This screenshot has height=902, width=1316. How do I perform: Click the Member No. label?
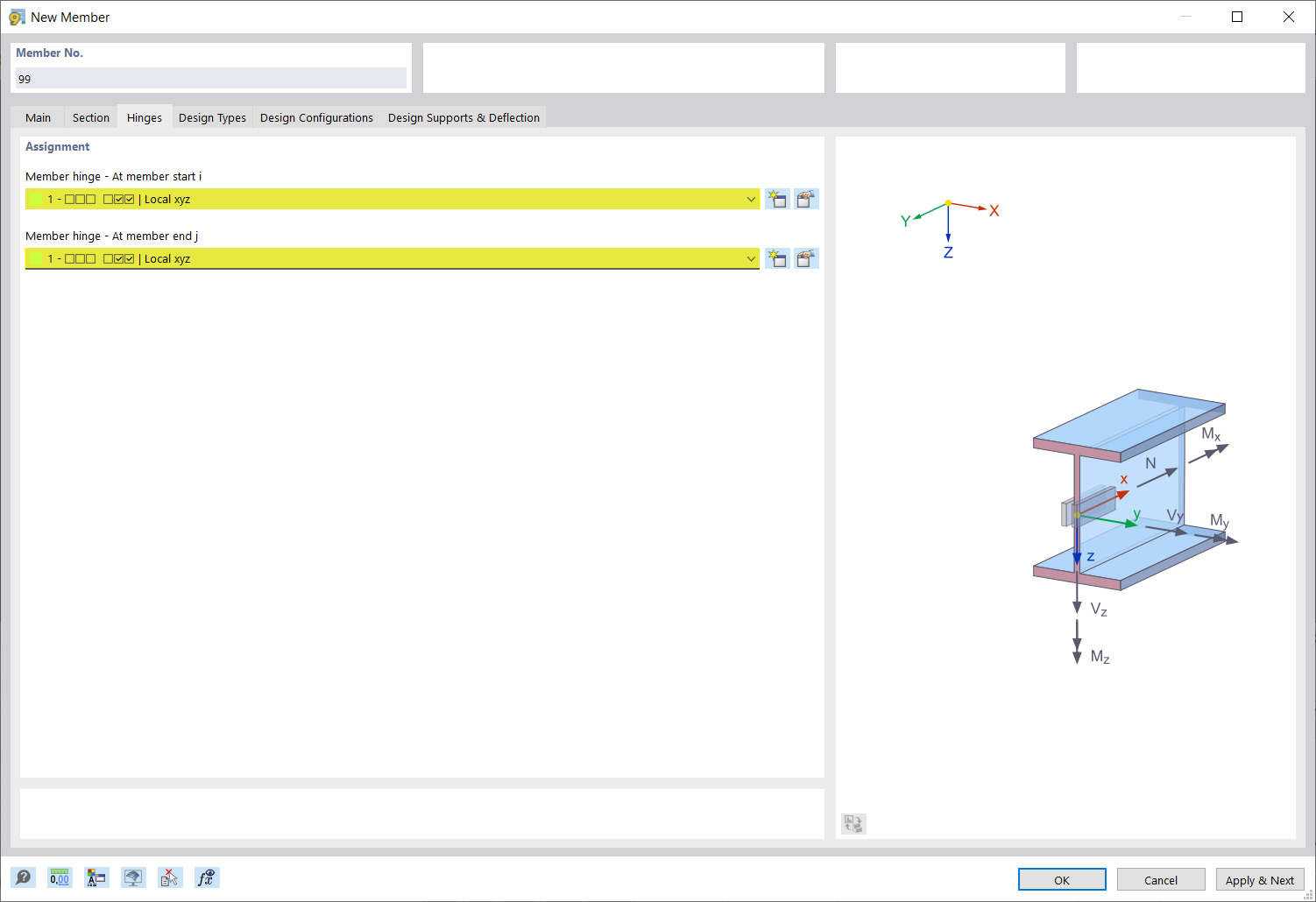point(49,53)
